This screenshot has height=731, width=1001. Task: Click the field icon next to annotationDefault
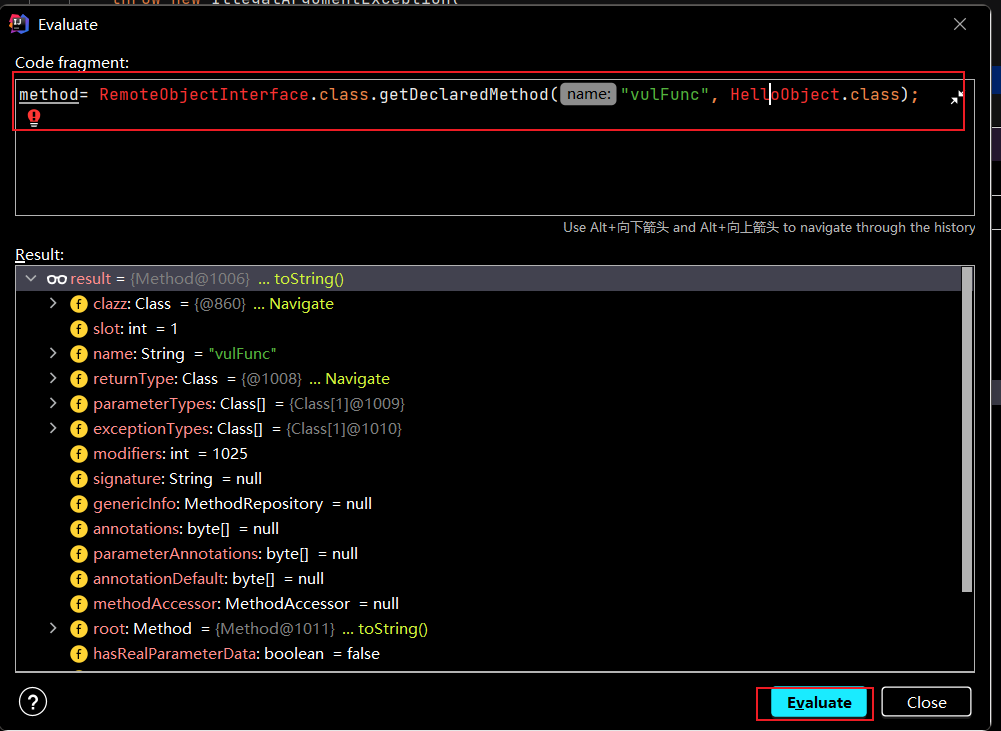pos(79,579)
